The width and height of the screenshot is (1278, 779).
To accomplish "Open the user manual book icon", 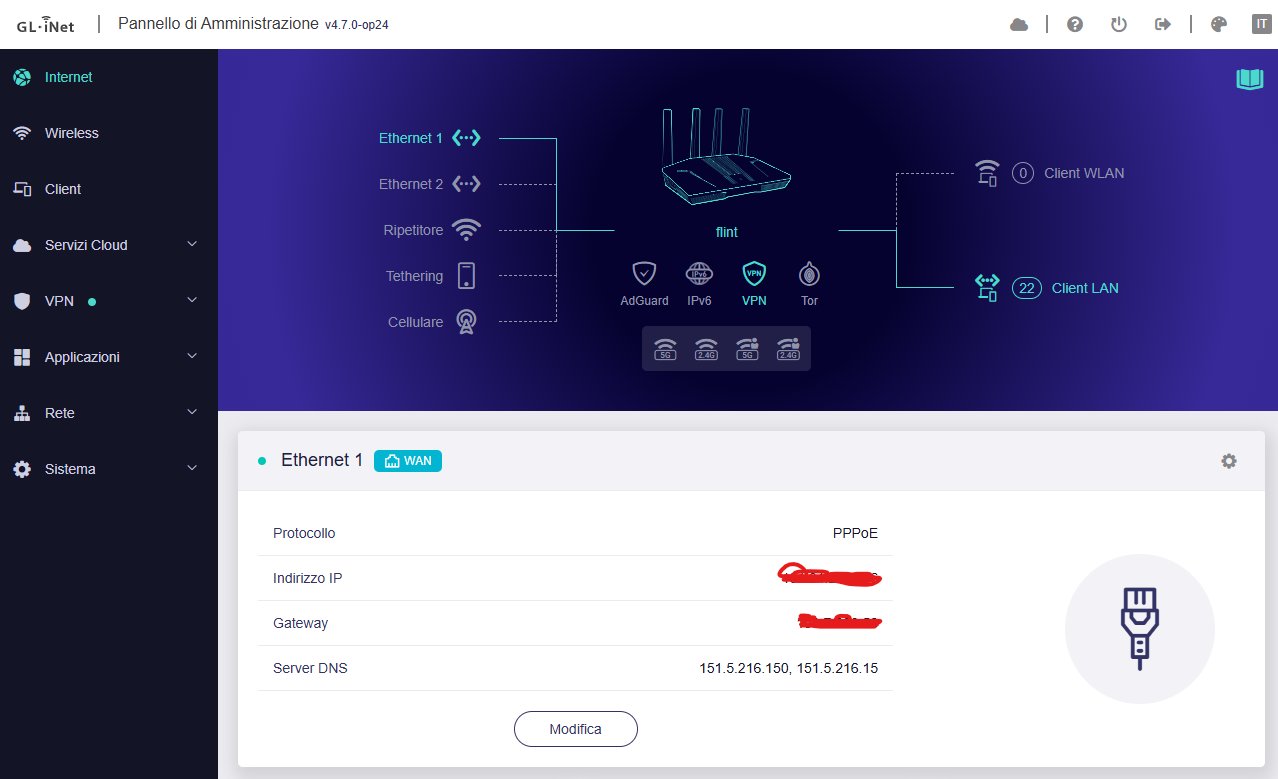I will [x=1249, y=80].
